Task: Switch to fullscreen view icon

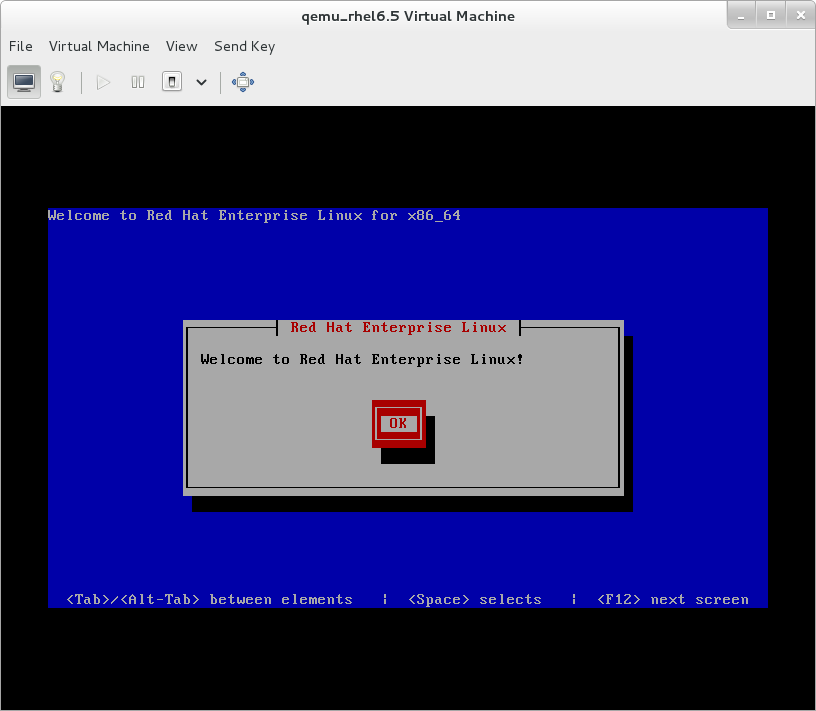Action: [x=243, y=82]
